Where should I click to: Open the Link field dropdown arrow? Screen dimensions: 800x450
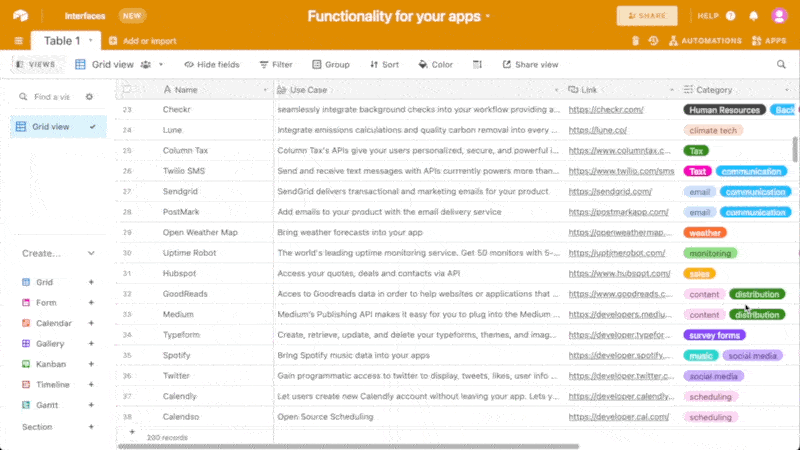[671, 90]
